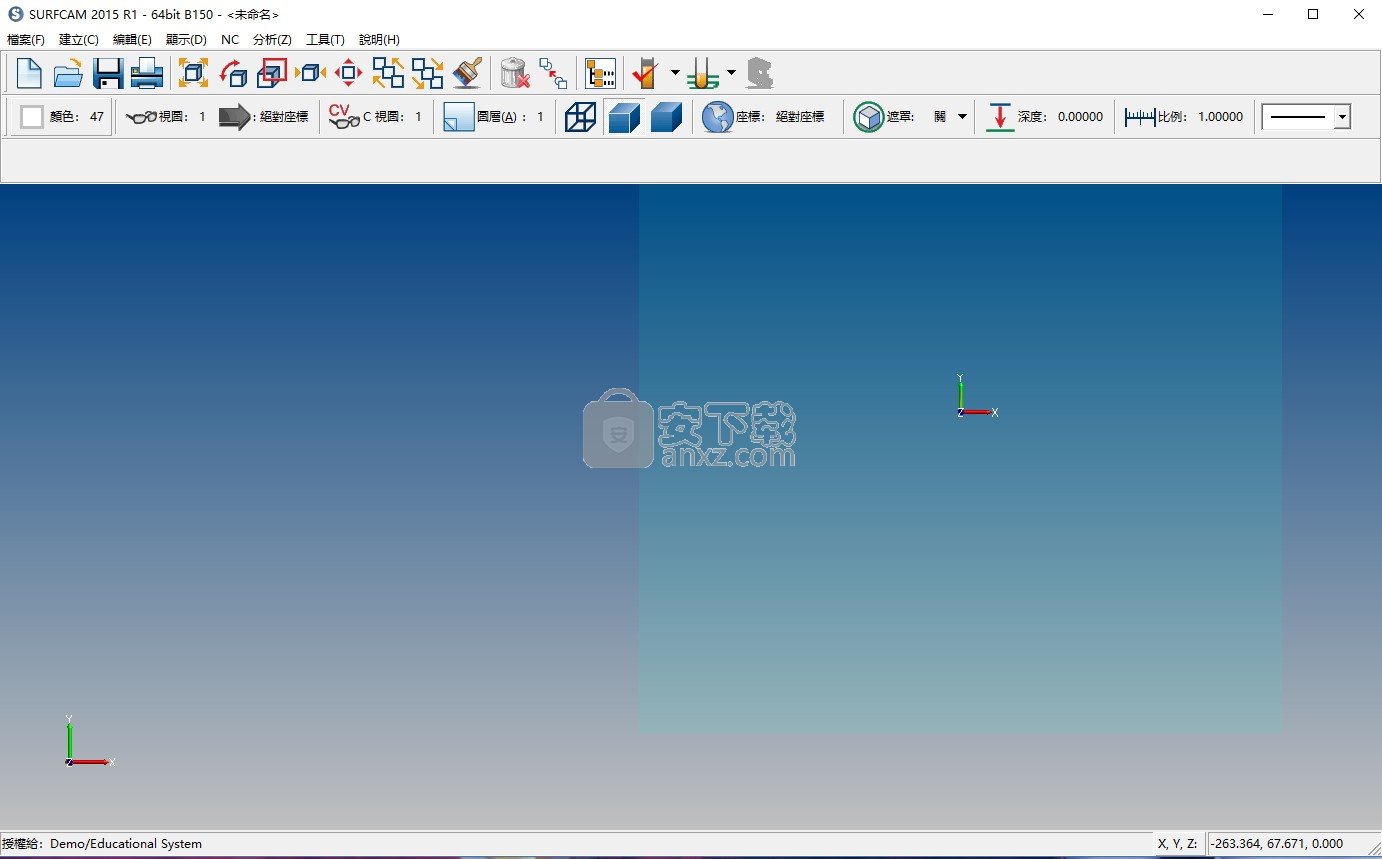Open the operations tree manager icon
The image size is (1382, 859).
(x=600, y=73)
